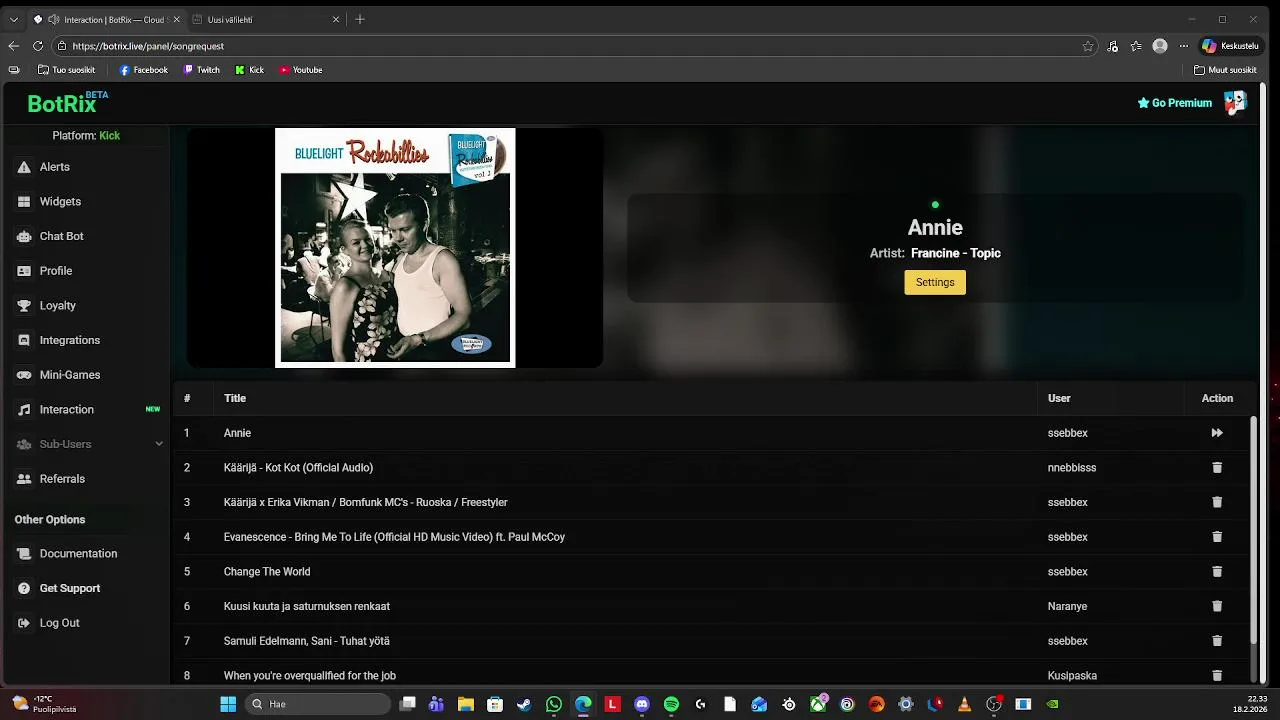Bookmark this page with star icon

[1088, 46]
